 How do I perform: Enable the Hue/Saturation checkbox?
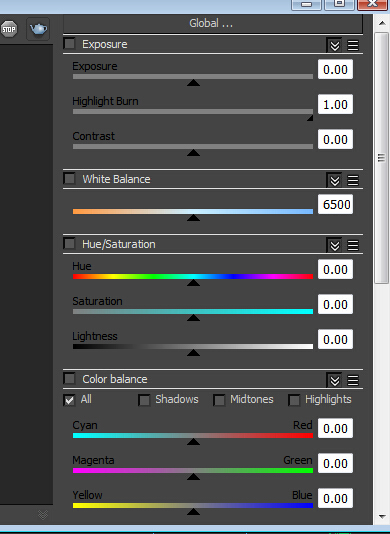click(70, 244)
